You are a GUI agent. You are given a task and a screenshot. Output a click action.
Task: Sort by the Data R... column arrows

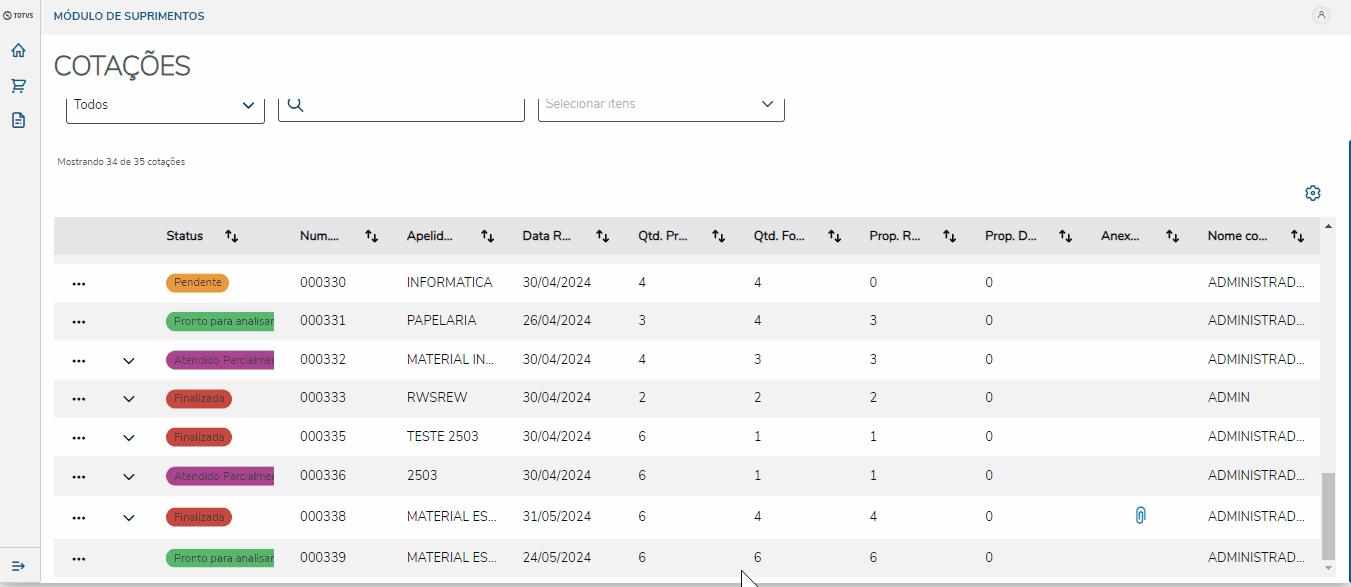point(603,236)
